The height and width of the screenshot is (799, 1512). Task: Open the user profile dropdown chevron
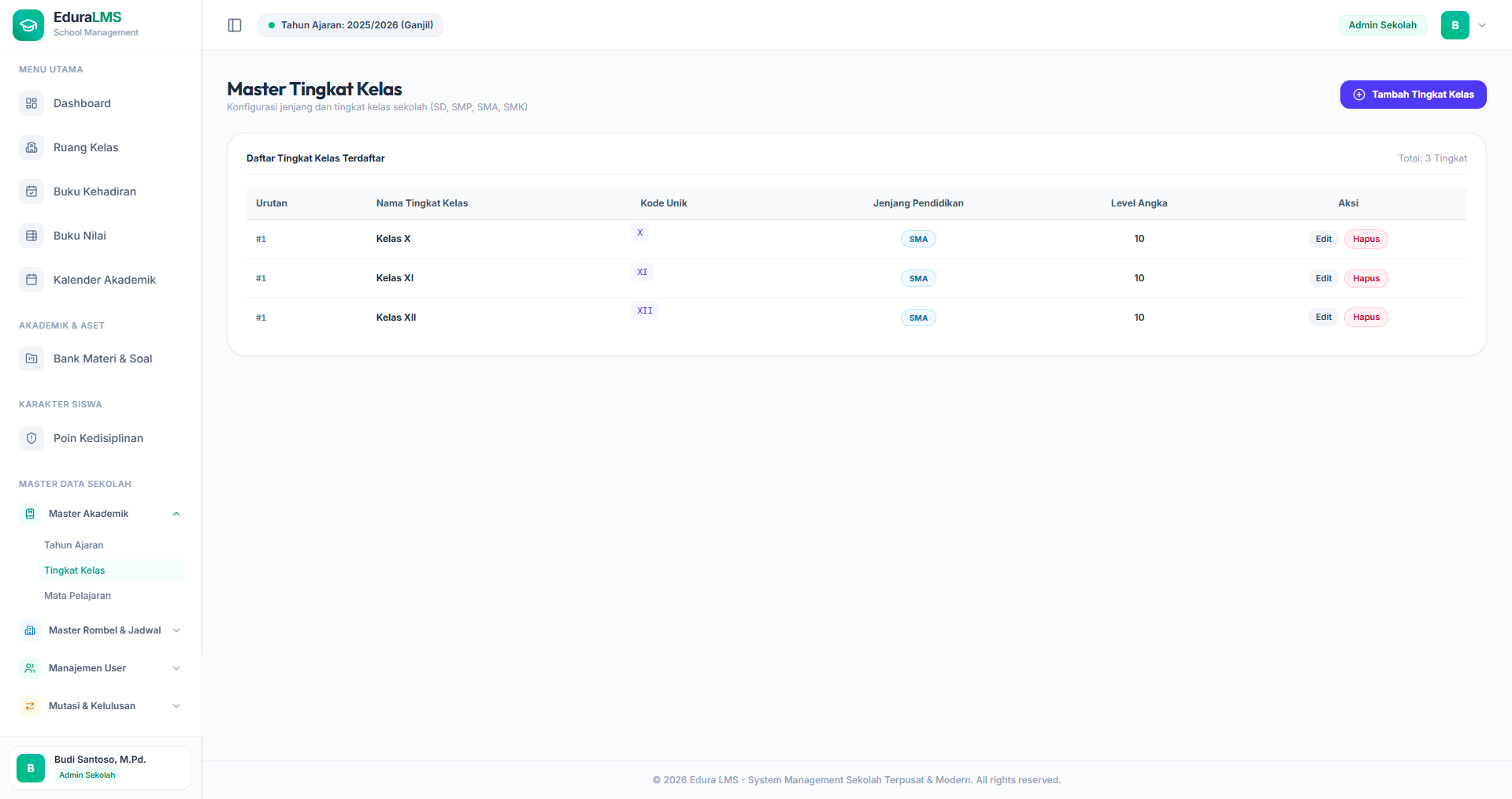click(x=1482, y=25)
